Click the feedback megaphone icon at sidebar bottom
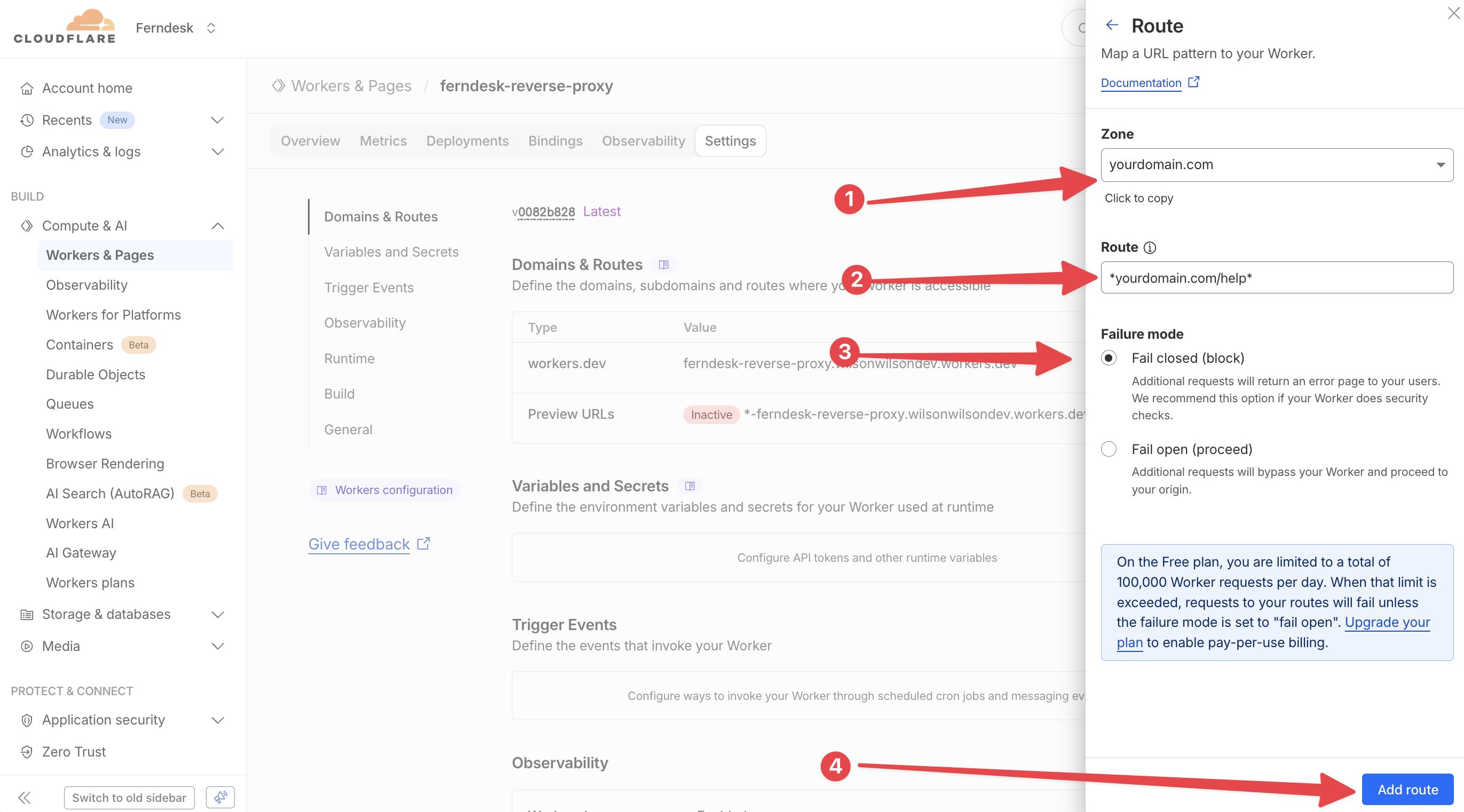1464x812 pixels. tap(220, 797)
